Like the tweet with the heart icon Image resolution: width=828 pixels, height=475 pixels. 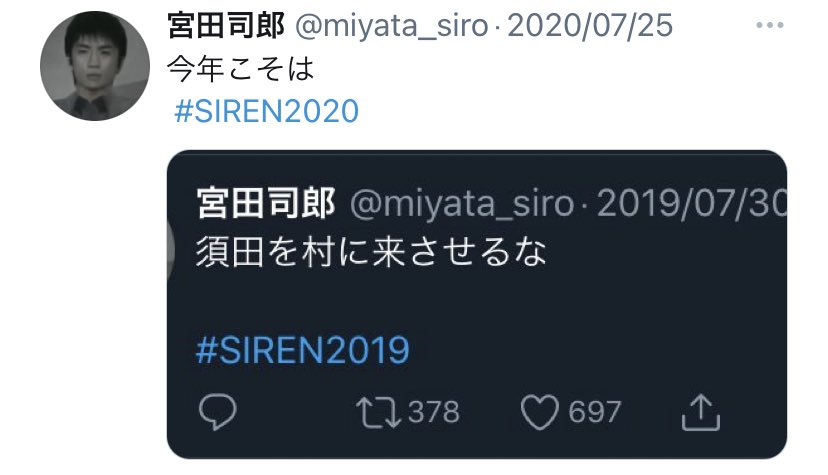[539, 412]
